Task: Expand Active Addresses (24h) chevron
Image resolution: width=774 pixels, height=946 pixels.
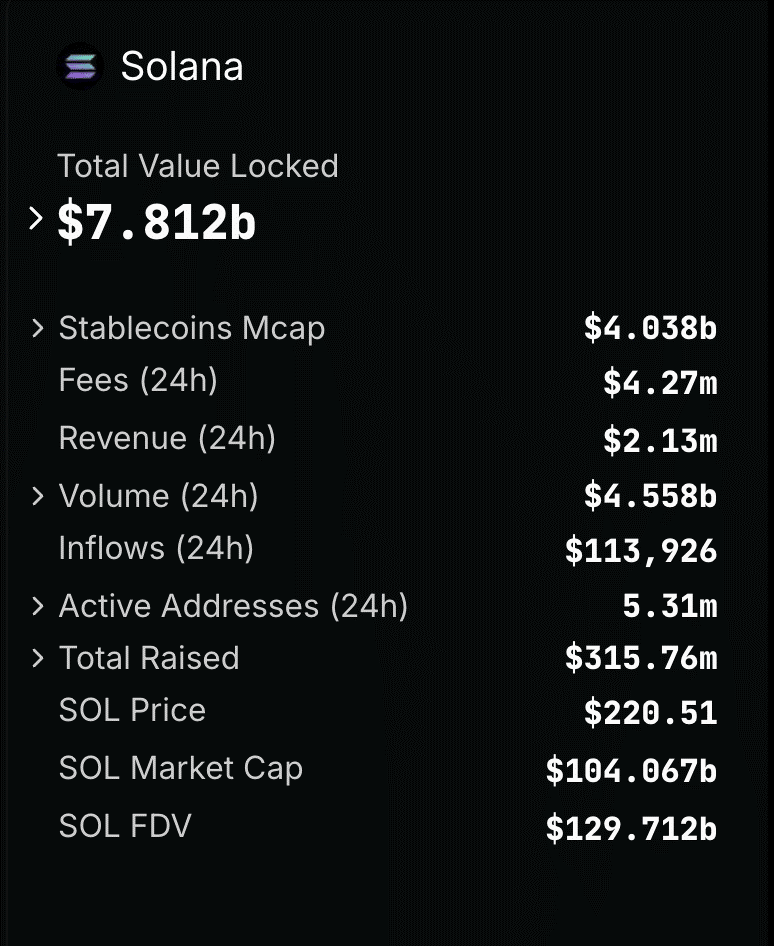Action: tap(38, 606)
